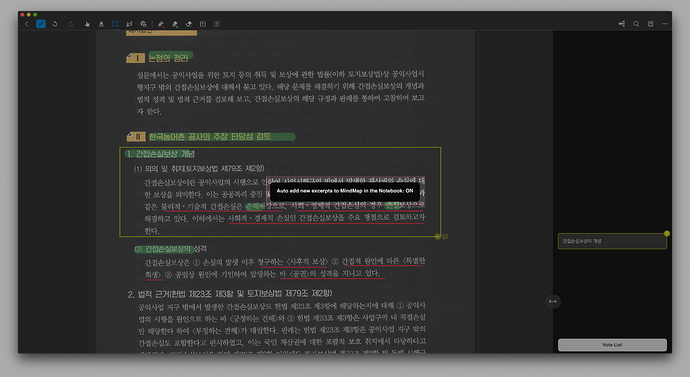The height and width of the screenshot is (377, 690).
Task: Go back using the left chevron
Action: 26,24
